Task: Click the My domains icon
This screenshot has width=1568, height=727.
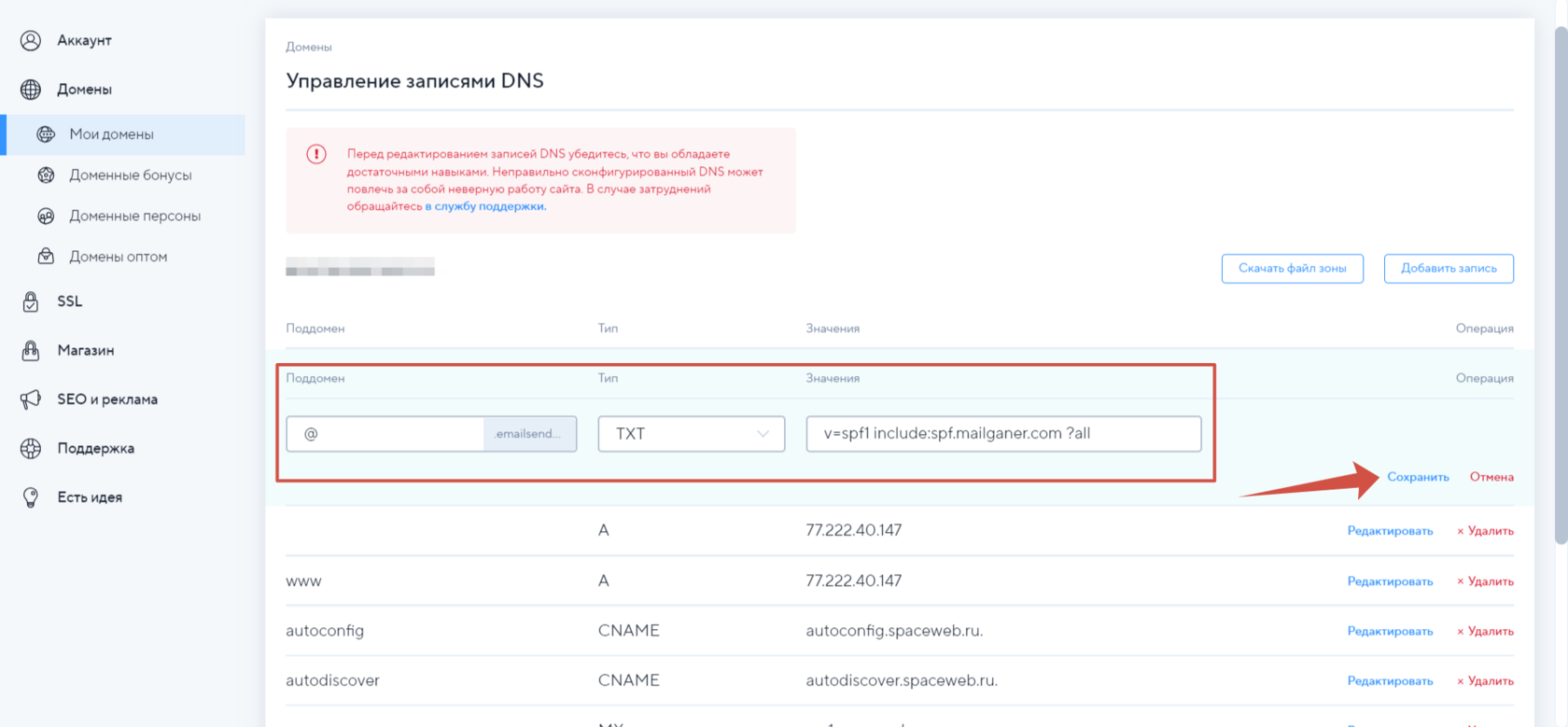Action: pyautogui.click(x=46, y=134)
